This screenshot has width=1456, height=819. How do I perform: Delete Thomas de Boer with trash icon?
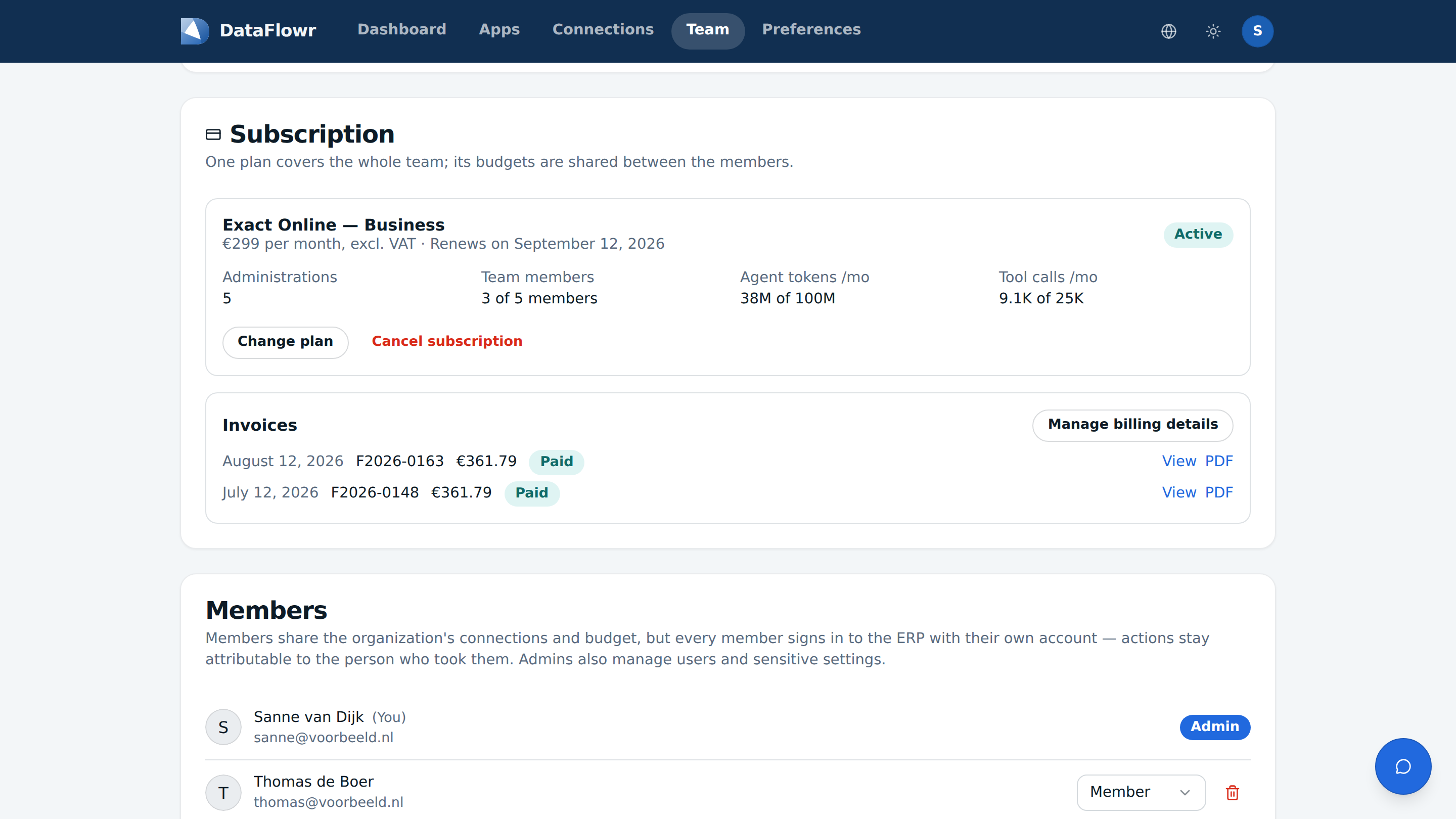click(1232, 792)
